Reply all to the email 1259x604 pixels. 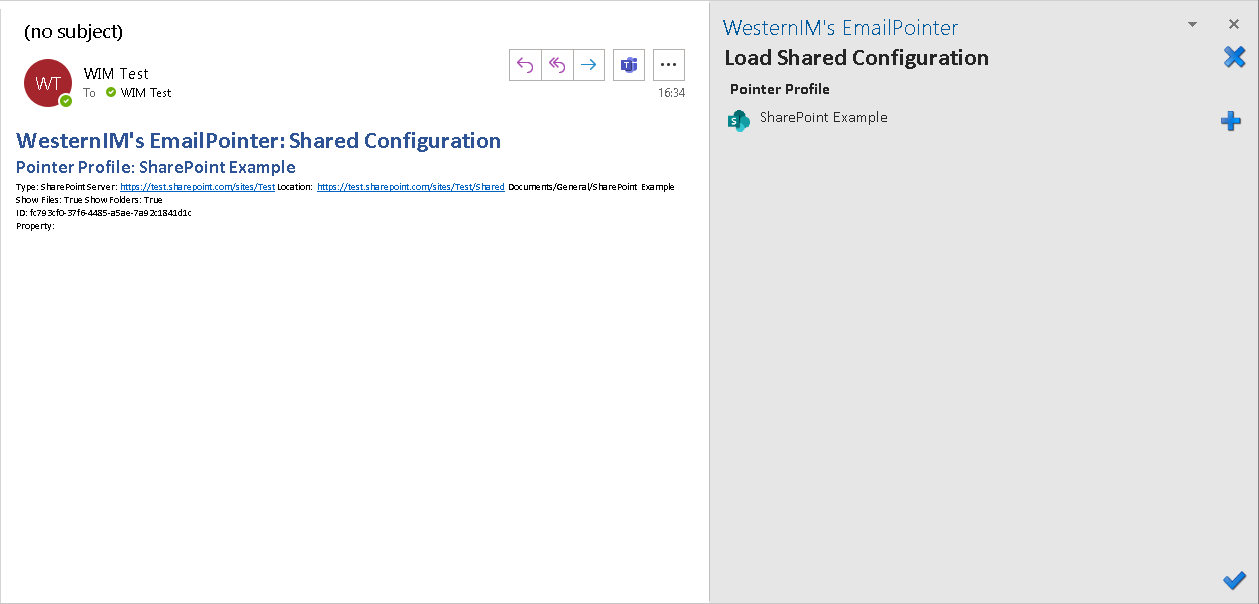[556, 64]
